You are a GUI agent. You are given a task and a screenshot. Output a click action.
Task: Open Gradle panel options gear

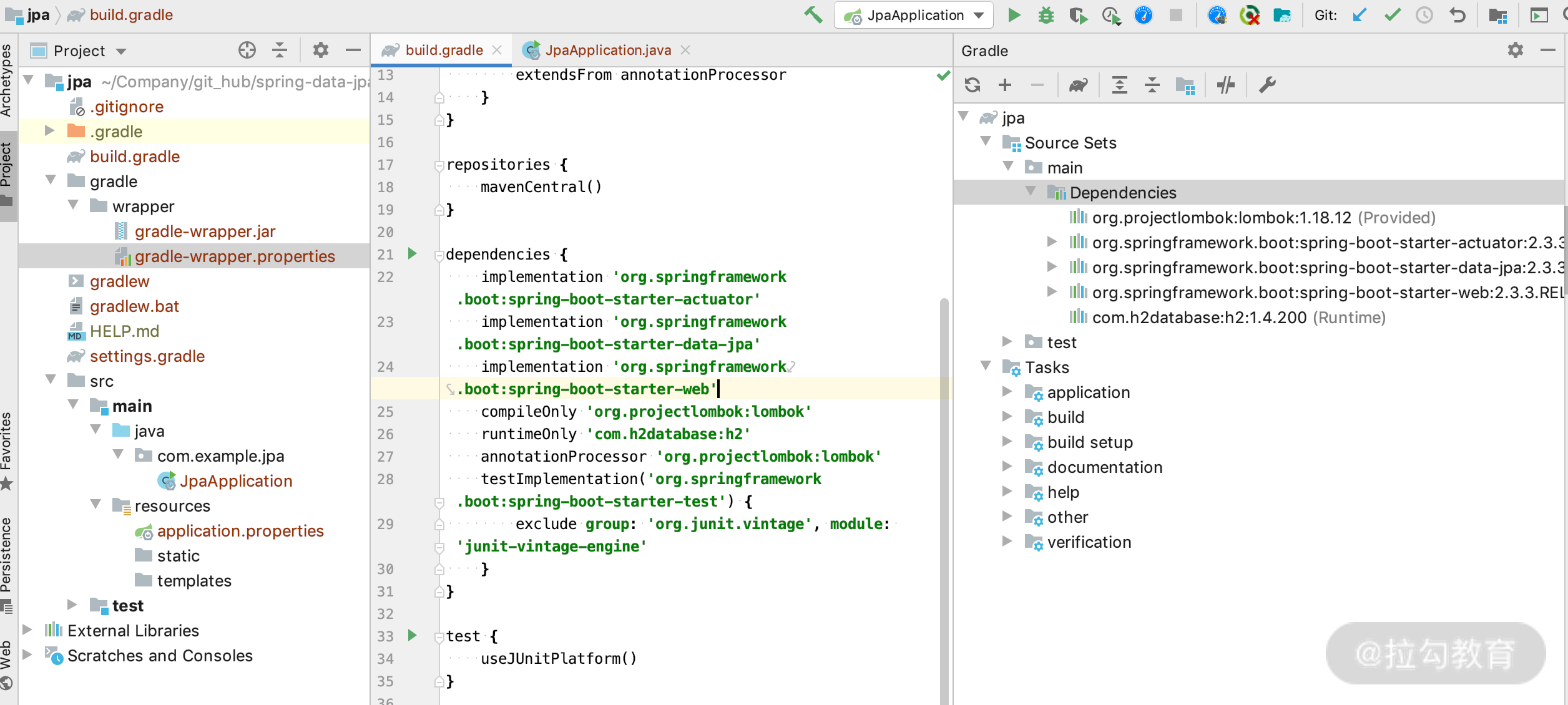click(x=1516, y=50)
